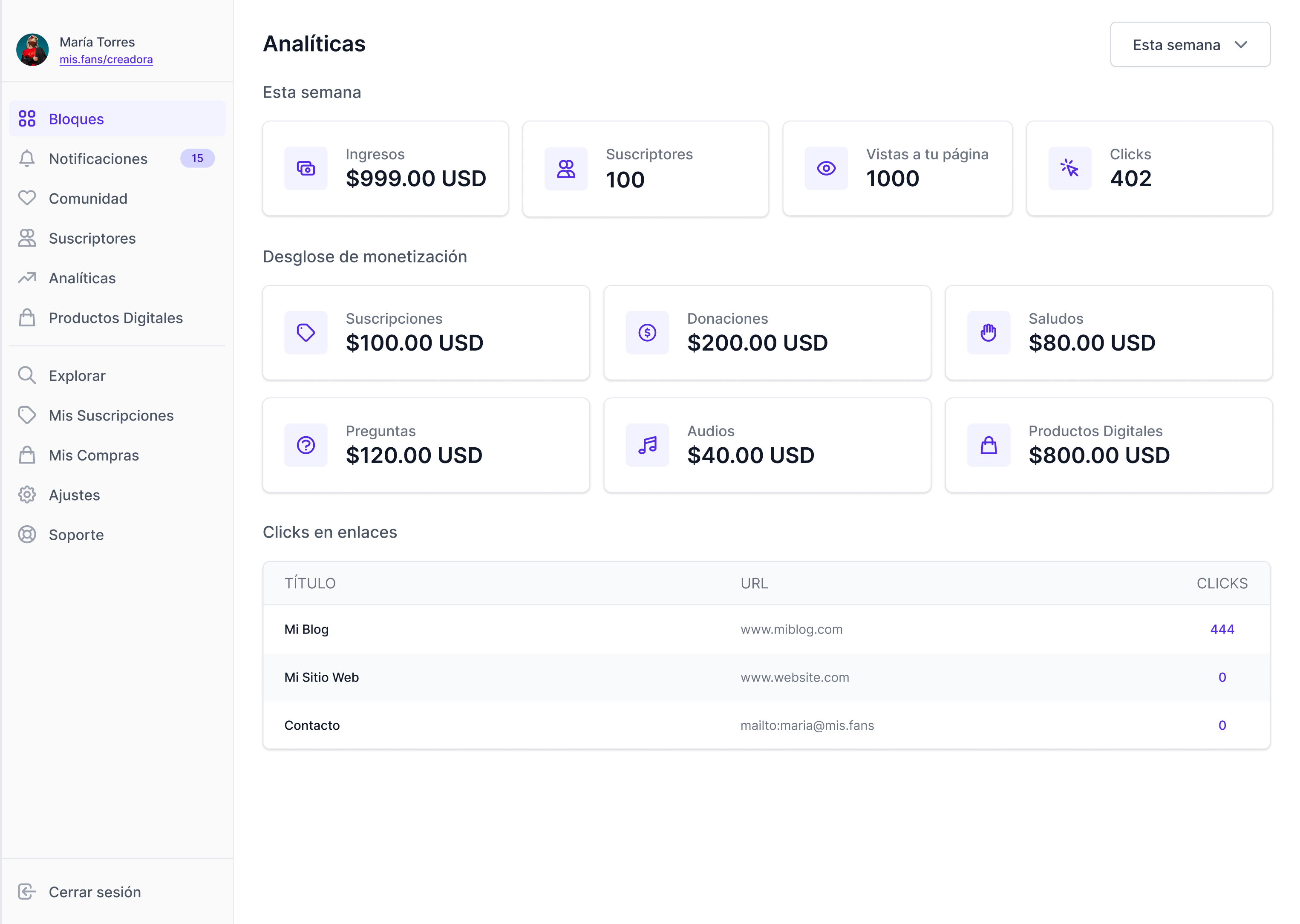Click María Torres profile avatar

pos(32,49)
